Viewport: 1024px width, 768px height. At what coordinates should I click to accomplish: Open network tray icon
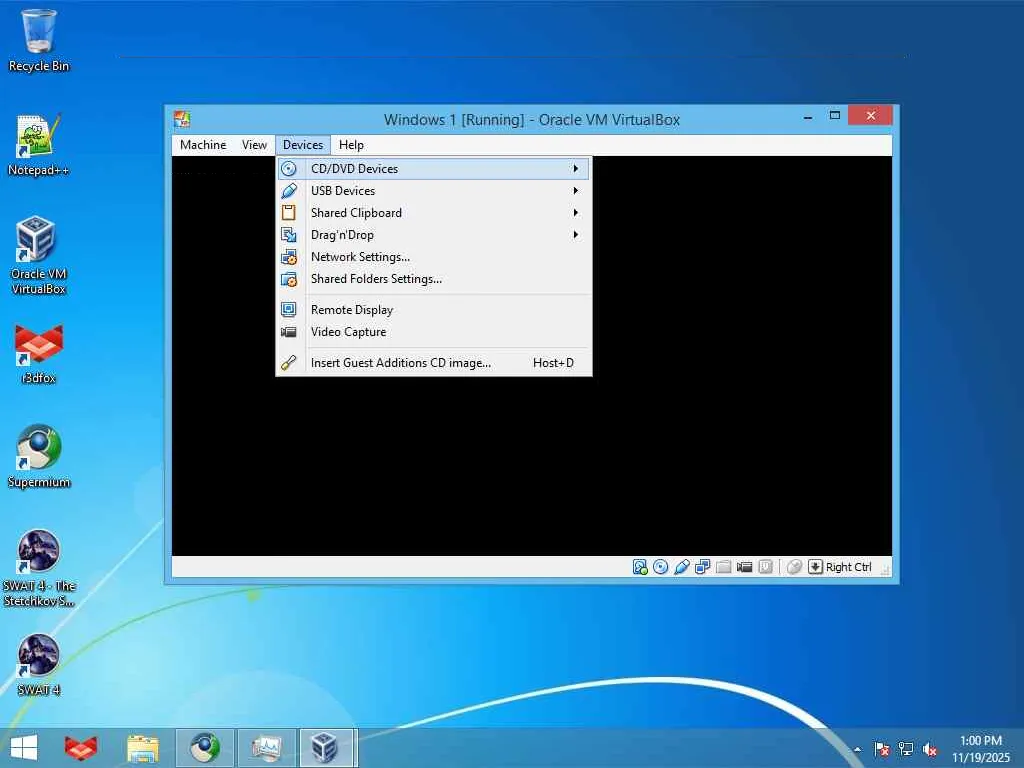click(x=906, y=749)
